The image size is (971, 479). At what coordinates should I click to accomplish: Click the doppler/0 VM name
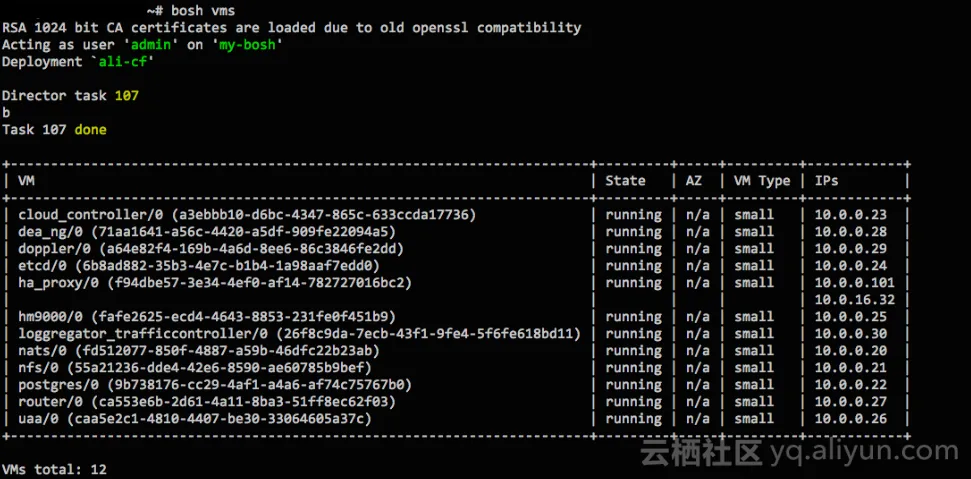(57, 249)
